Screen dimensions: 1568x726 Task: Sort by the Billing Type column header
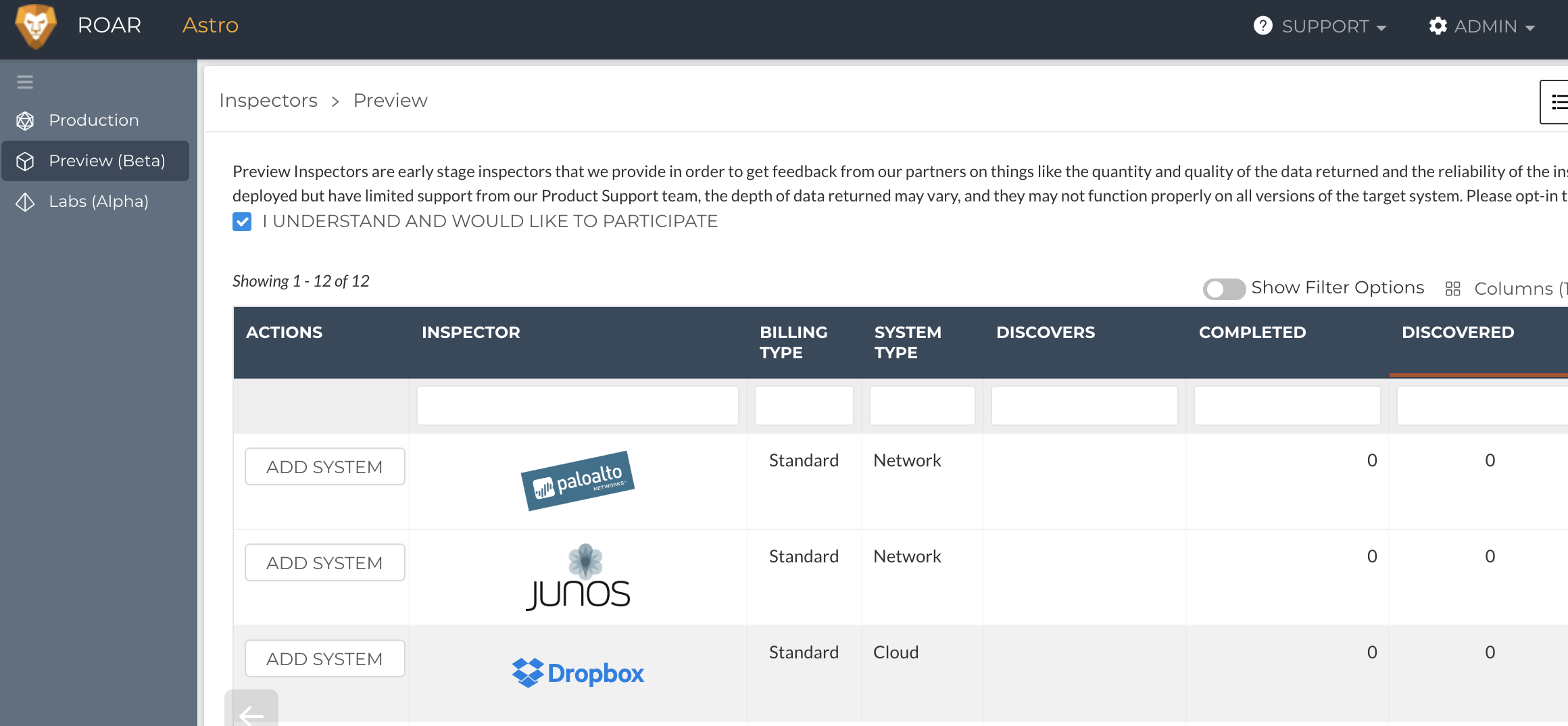pos(793,343)
